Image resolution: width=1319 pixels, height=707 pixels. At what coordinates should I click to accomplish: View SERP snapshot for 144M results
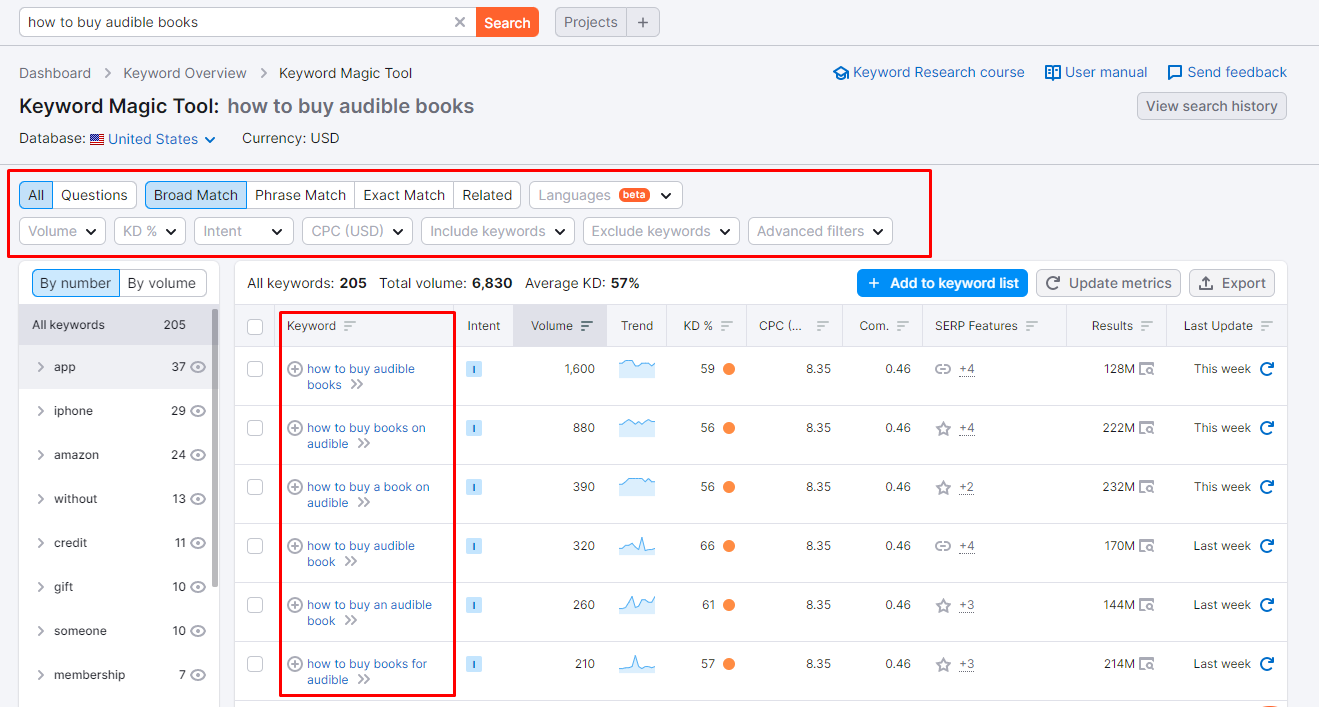(x=1147, y=605)
